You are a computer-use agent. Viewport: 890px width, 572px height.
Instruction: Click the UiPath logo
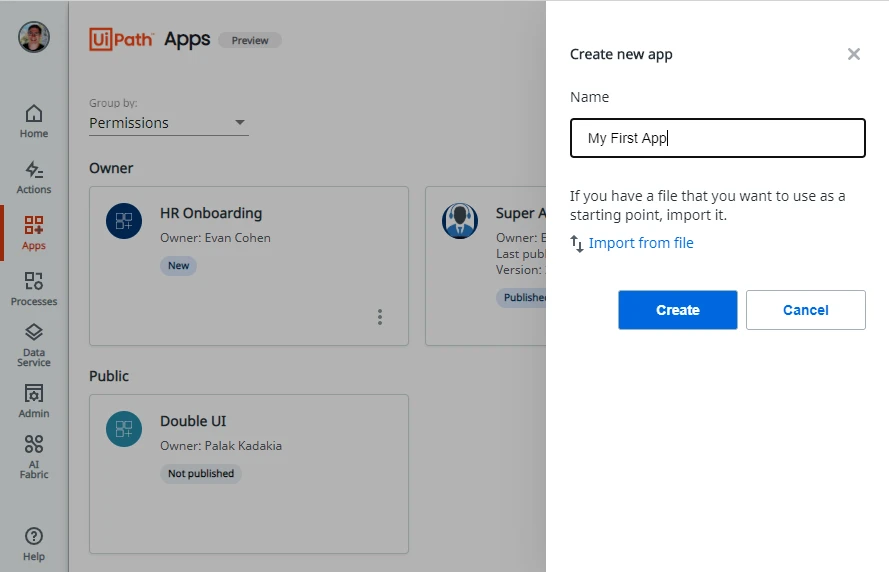point(121,40)
